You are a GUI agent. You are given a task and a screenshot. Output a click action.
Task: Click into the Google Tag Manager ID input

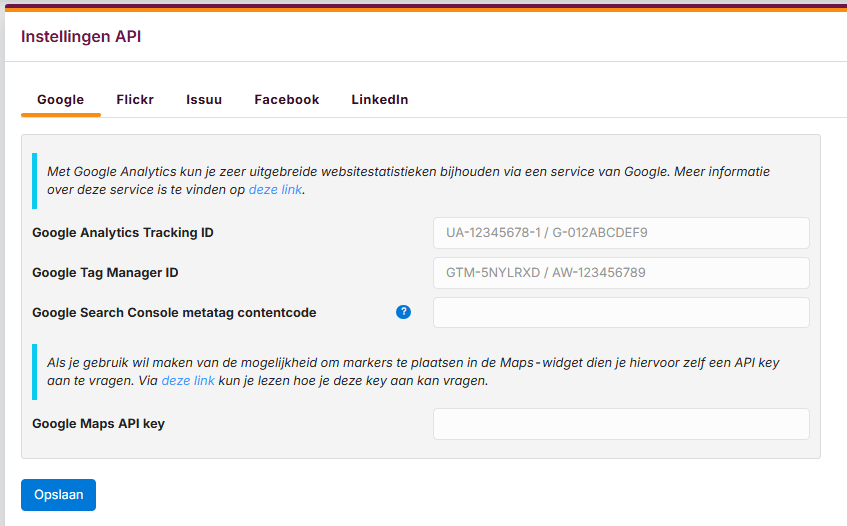[x=620, y=273]
